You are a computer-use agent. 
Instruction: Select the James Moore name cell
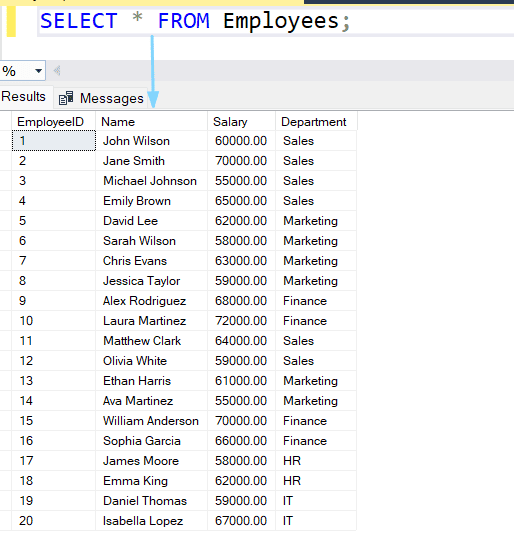point(152,461)
